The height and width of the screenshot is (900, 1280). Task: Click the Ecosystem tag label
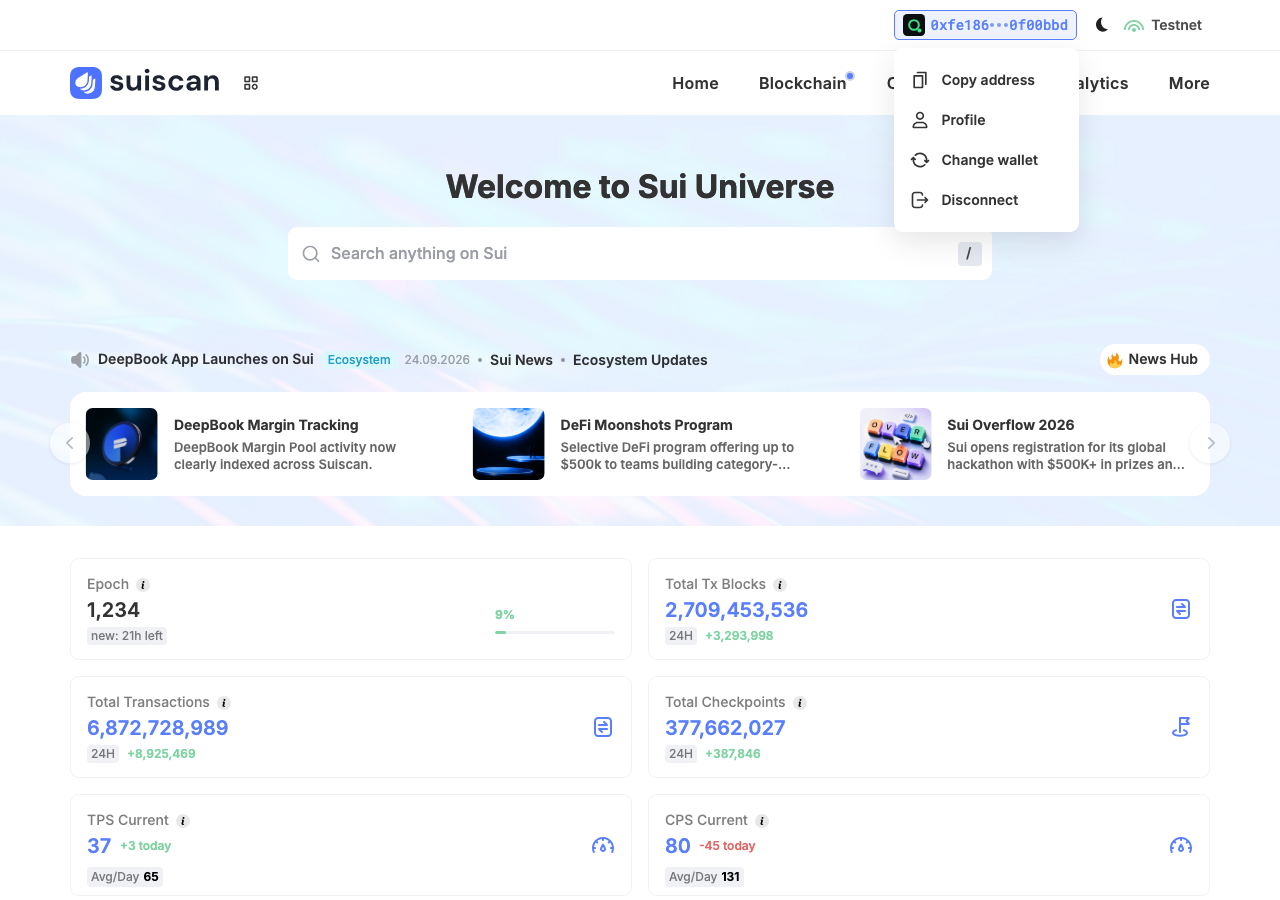359,360
